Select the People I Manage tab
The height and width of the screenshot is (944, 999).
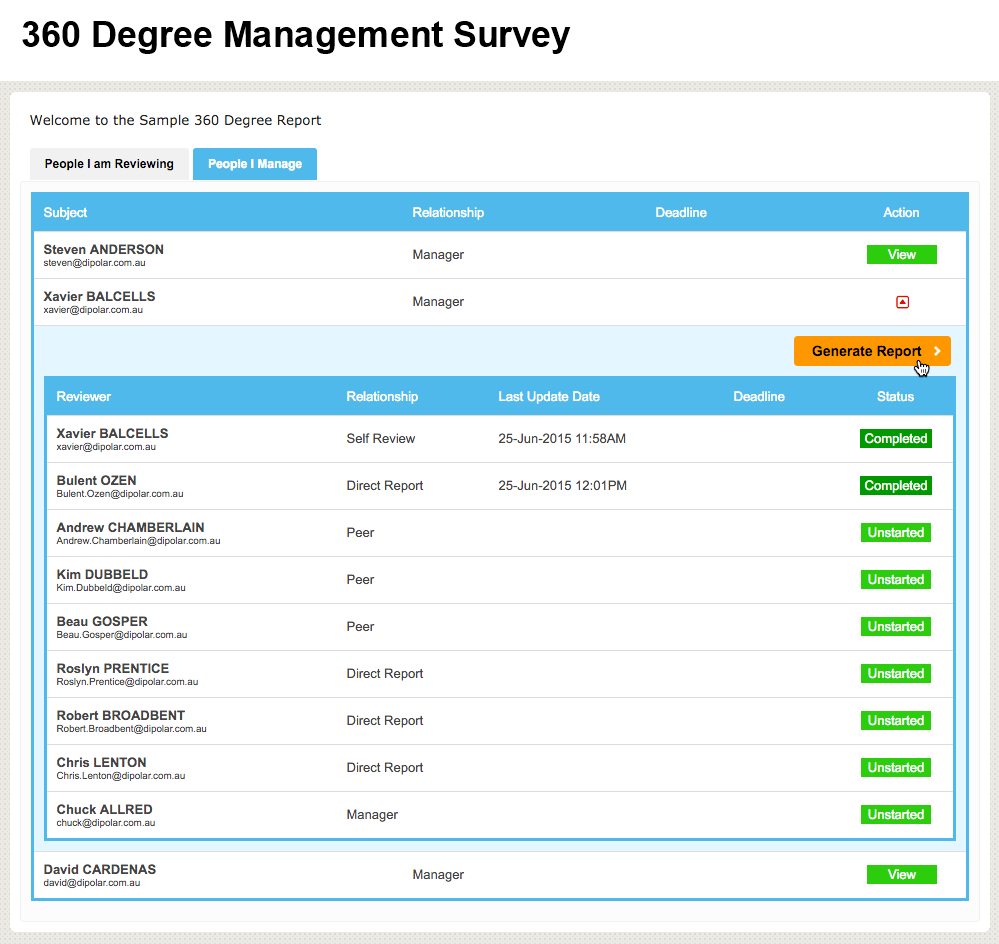click(x=255, y=163)
